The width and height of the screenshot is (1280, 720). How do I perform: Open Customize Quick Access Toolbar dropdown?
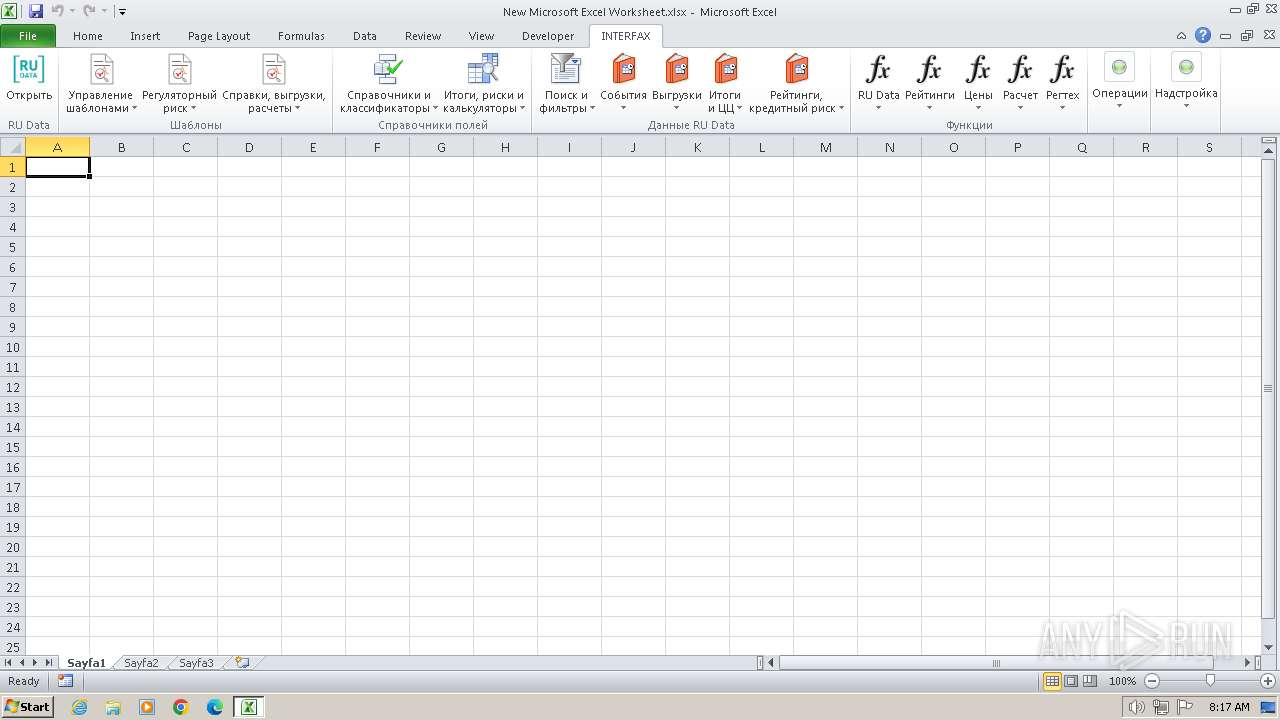(x=122, y=12)
